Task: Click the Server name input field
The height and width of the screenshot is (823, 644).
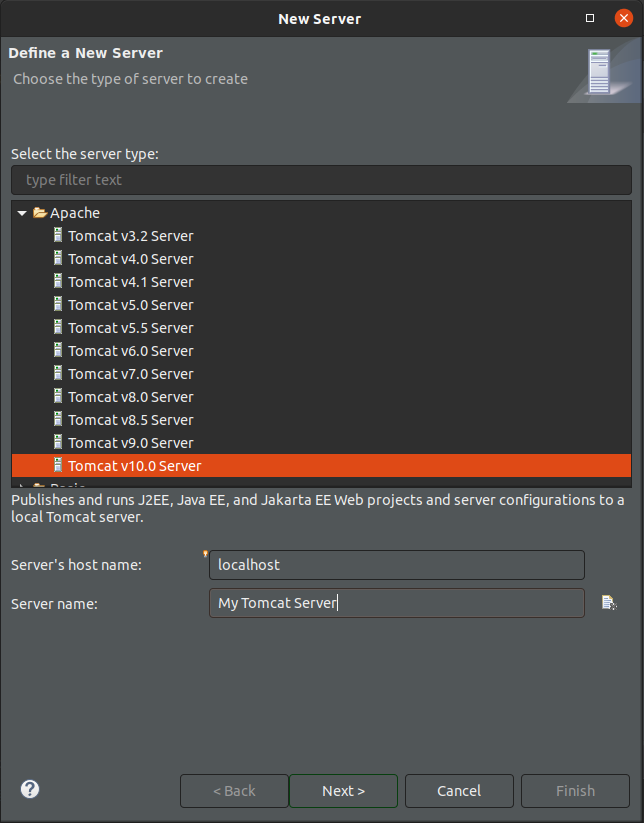Action: (397, 603)
